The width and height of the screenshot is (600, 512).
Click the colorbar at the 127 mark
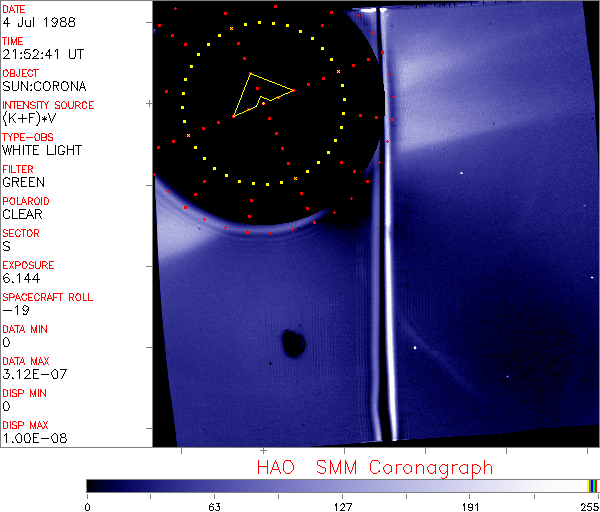343,485
